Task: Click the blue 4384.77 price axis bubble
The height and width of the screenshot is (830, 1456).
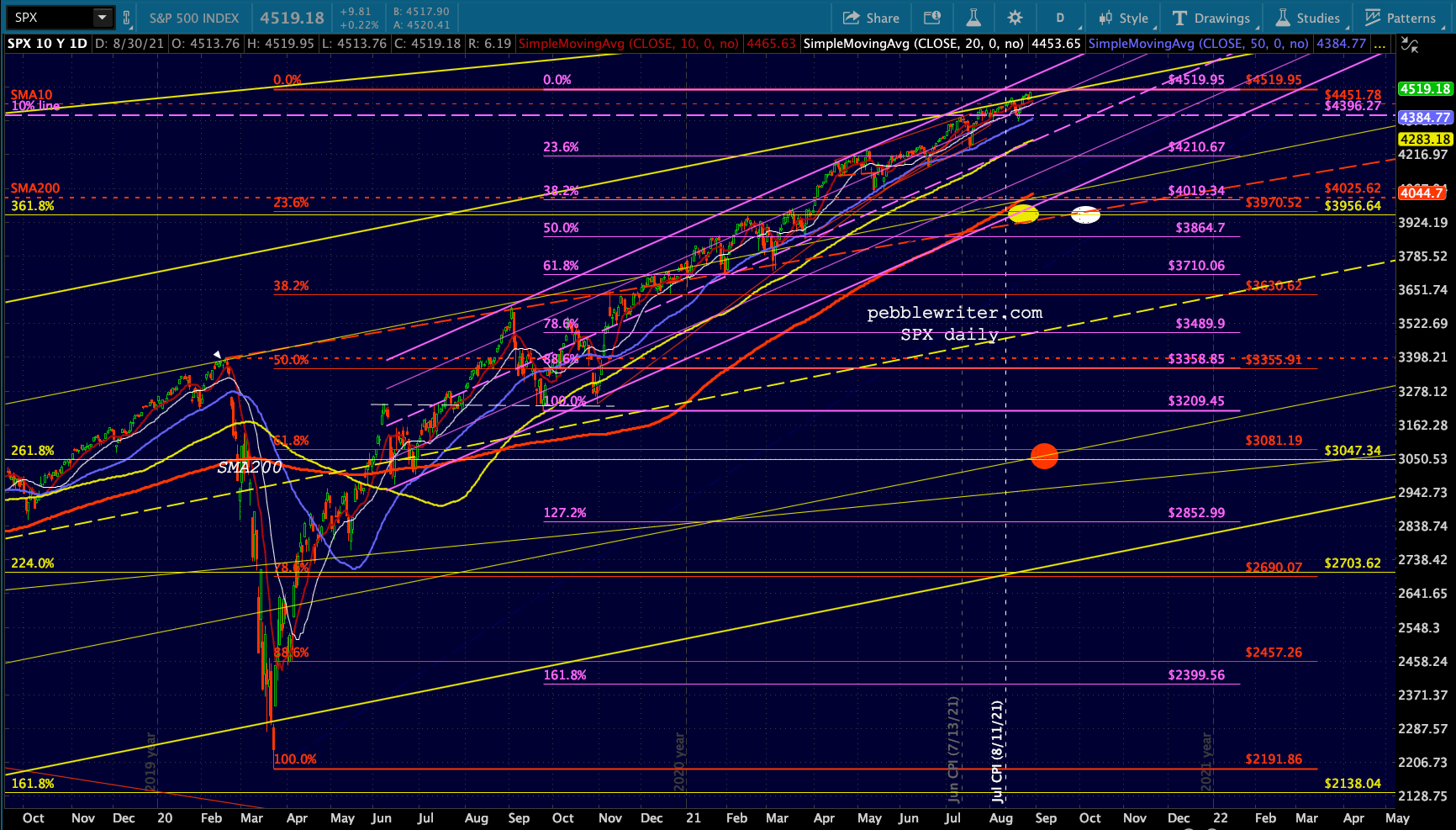Action: coord(1425,118)
